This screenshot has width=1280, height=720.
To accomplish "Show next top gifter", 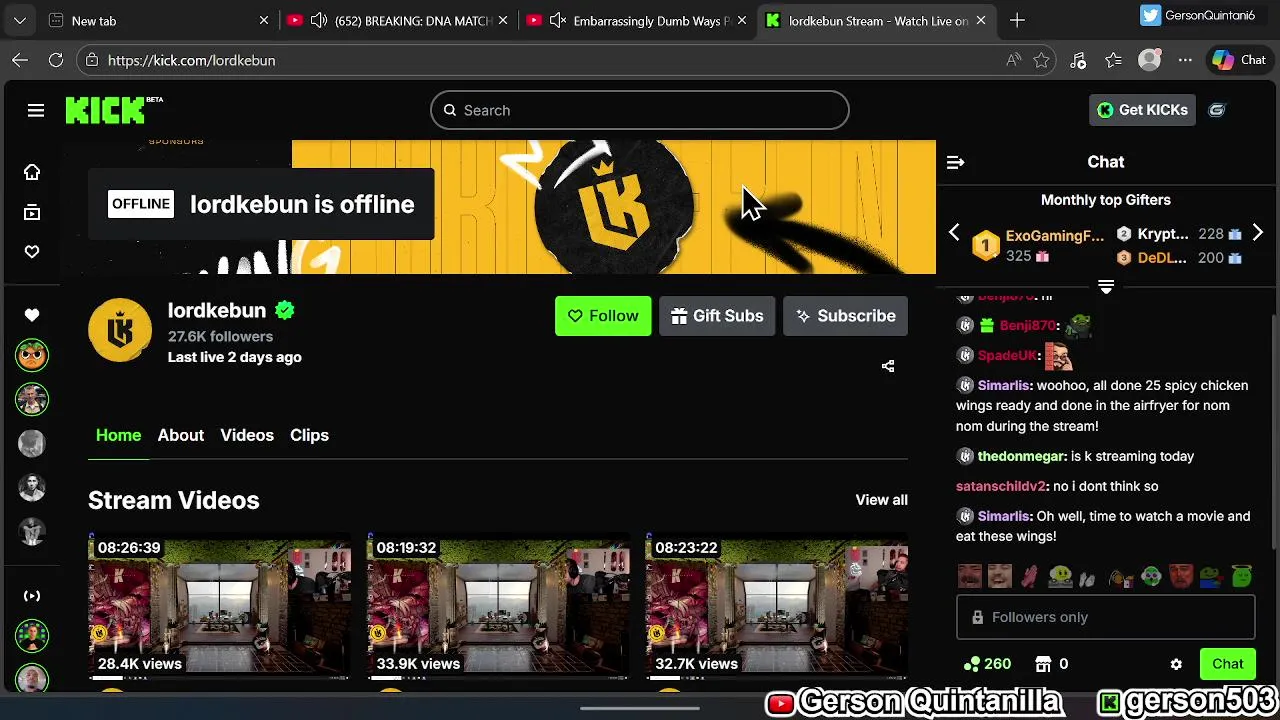I will (x=1258, y=233).
